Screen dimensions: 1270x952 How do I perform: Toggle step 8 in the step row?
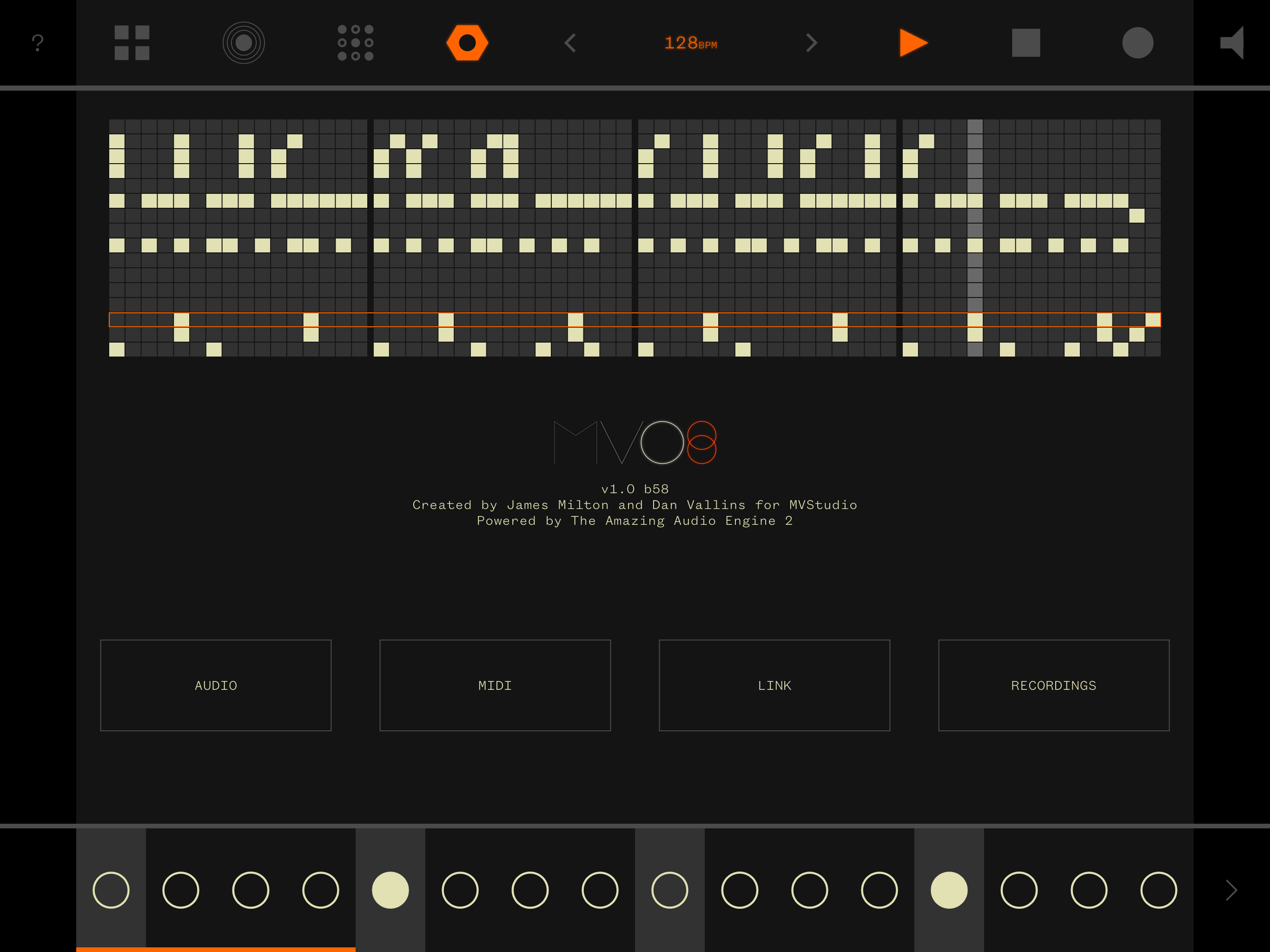pos(600,890)
